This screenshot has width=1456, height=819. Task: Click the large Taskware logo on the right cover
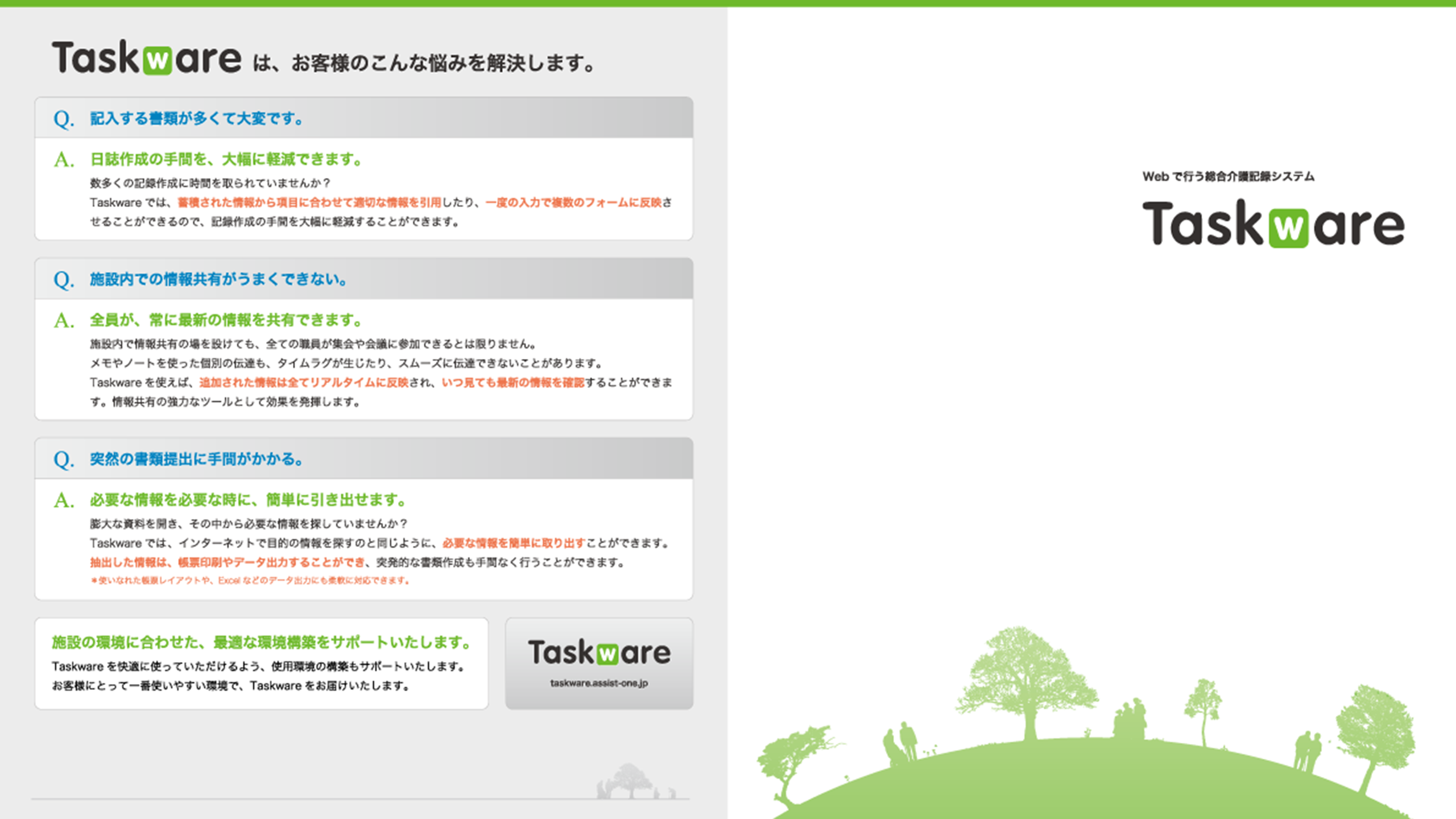click(x=1273, y=224)
